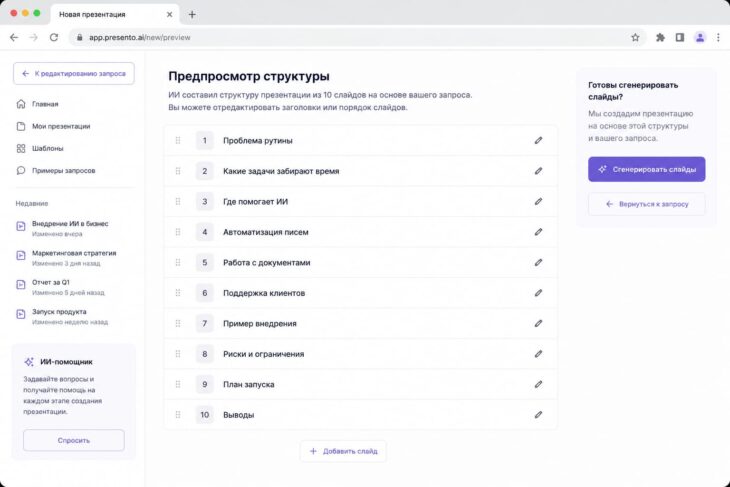Viewport: 730px width, 487px height.
Task: Click drag handle of slide 1 'Проблема рутины'
Action: 178,140
